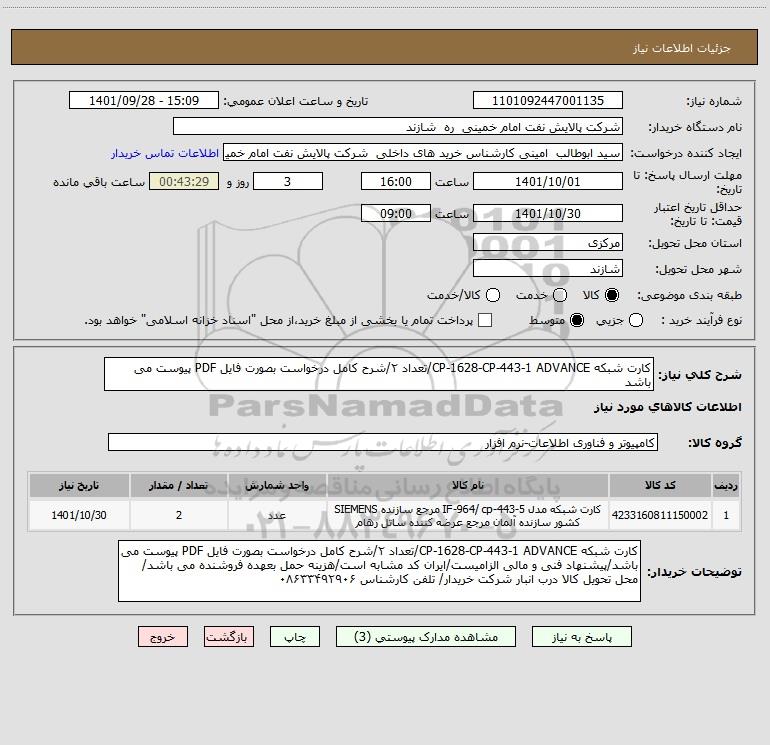Screen dimensions: 770x745
Task: Click the بازگشت back button
Action: [229, 637]
